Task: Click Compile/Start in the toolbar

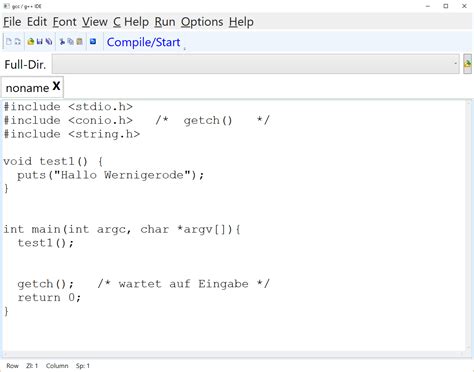Action: click(143, 42)
